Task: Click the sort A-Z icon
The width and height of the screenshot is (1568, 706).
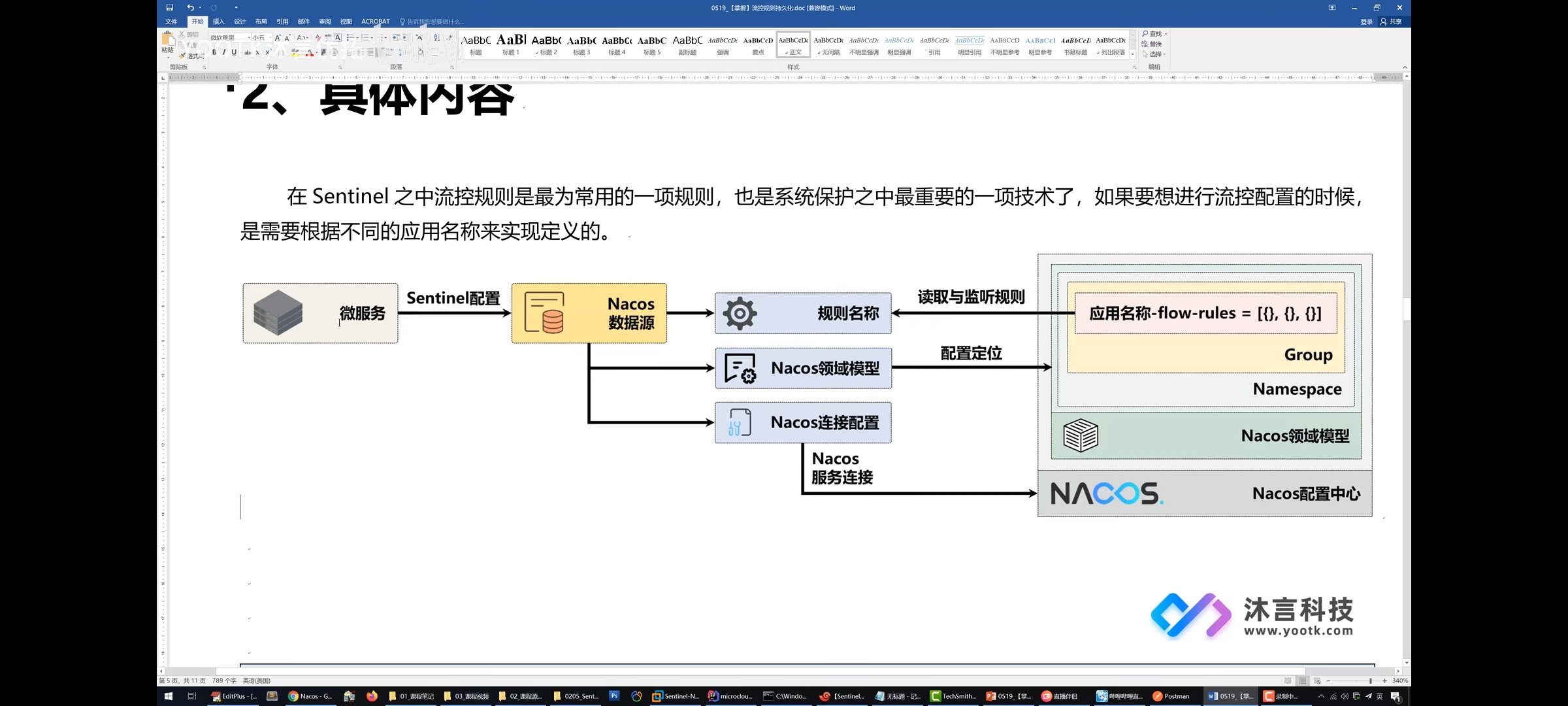Action: pos(436,37)
